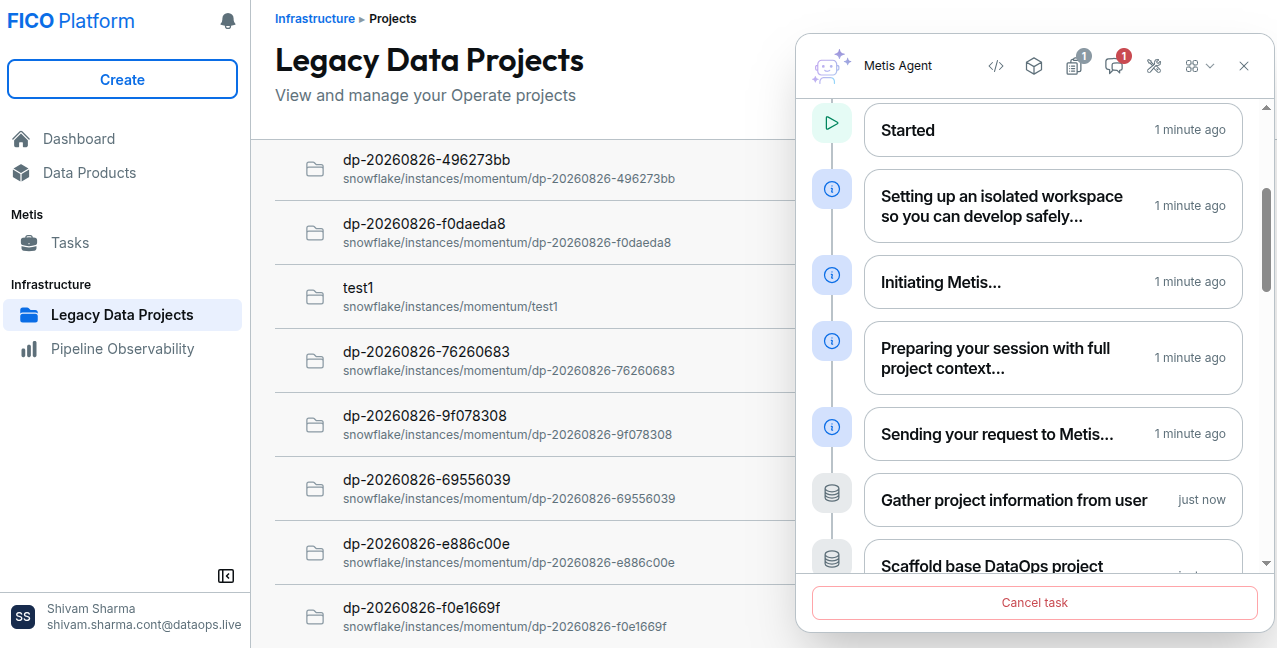This screenshot has height=648, width=1277.
Task: Open the Started step card
Action: click(x=1053, y=130)
